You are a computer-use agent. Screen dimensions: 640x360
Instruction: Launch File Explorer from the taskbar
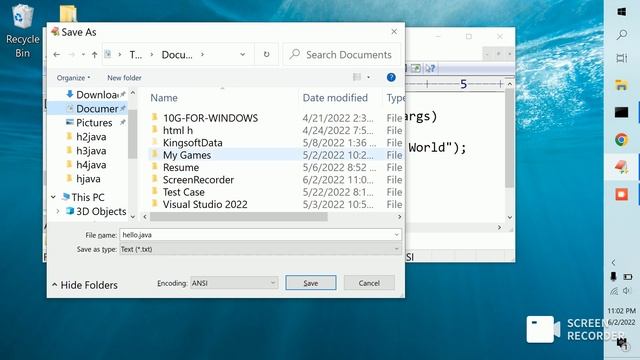(x=622, y=85)
